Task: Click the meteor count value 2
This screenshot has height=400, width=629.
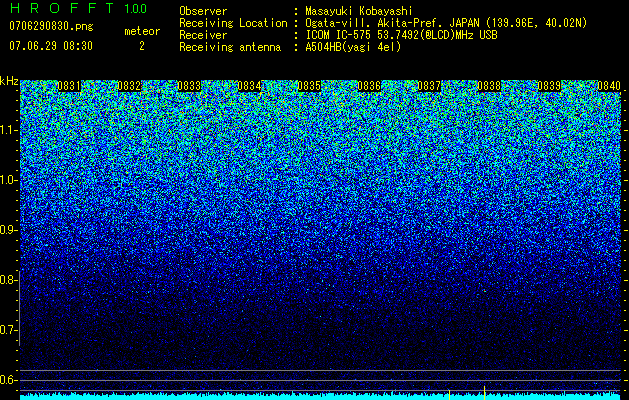Action: [x=142, y=46]
